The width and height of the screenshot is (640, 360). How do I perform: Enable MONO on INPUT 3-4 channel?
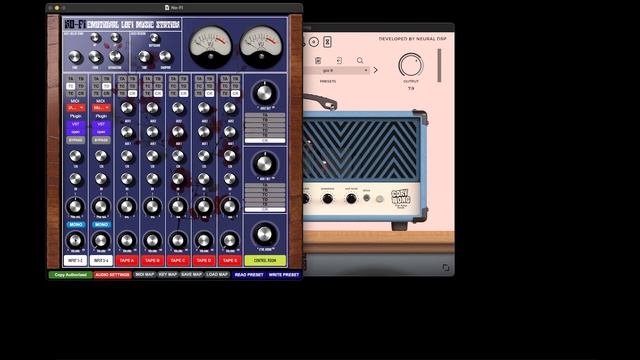(101, 224)
